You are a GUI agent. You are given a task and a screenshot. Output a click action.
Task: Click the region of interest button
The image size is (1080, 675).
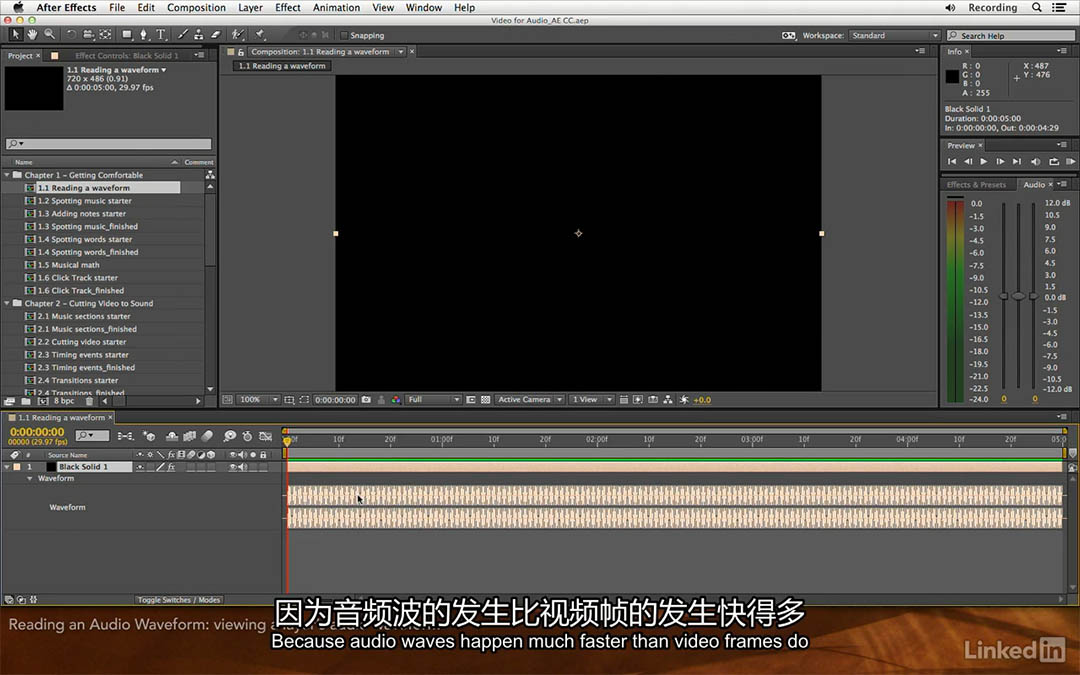[x=304, y=399]
